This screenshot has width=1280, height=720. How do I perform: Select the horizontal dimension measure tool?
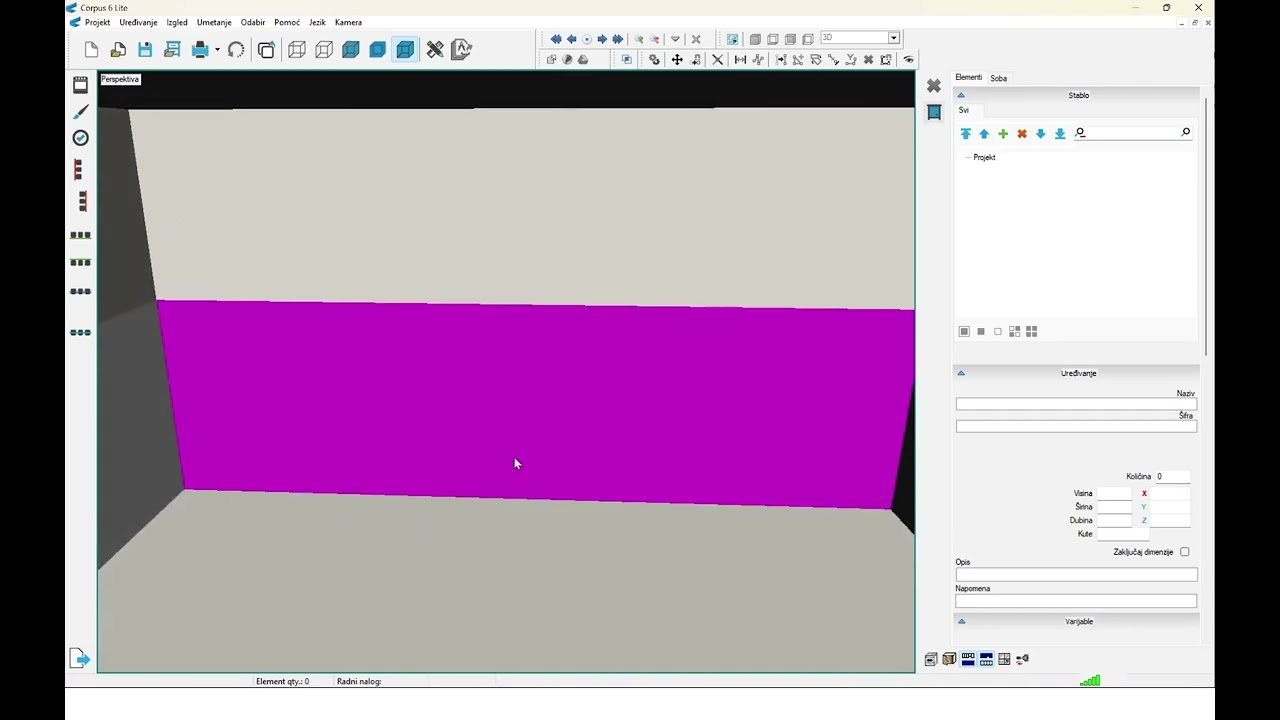(x=740, y=60)
